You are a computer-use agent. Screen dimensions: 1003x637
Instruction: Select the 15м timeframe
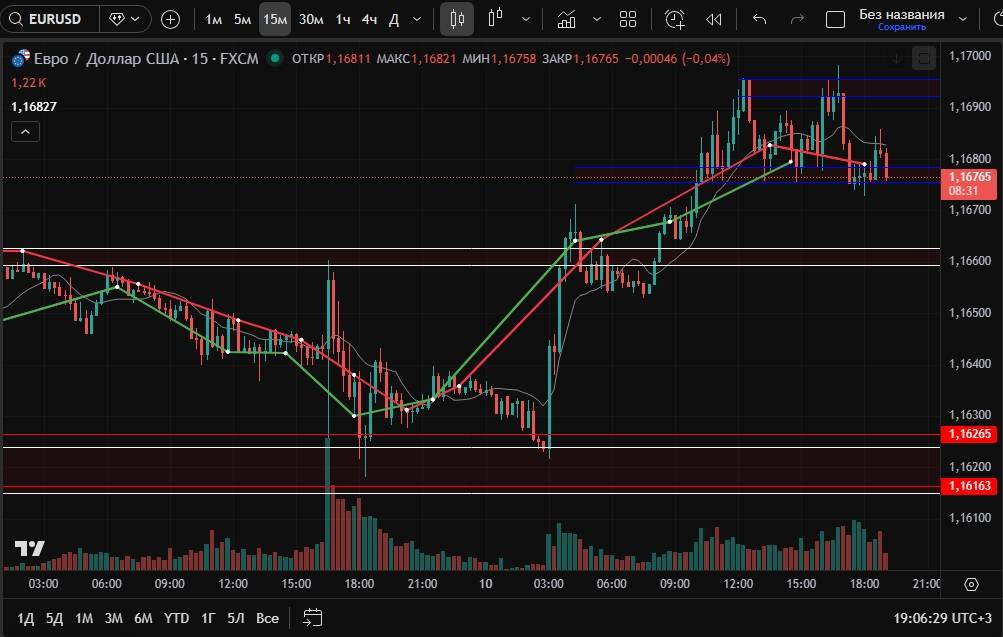click(274, 19)
